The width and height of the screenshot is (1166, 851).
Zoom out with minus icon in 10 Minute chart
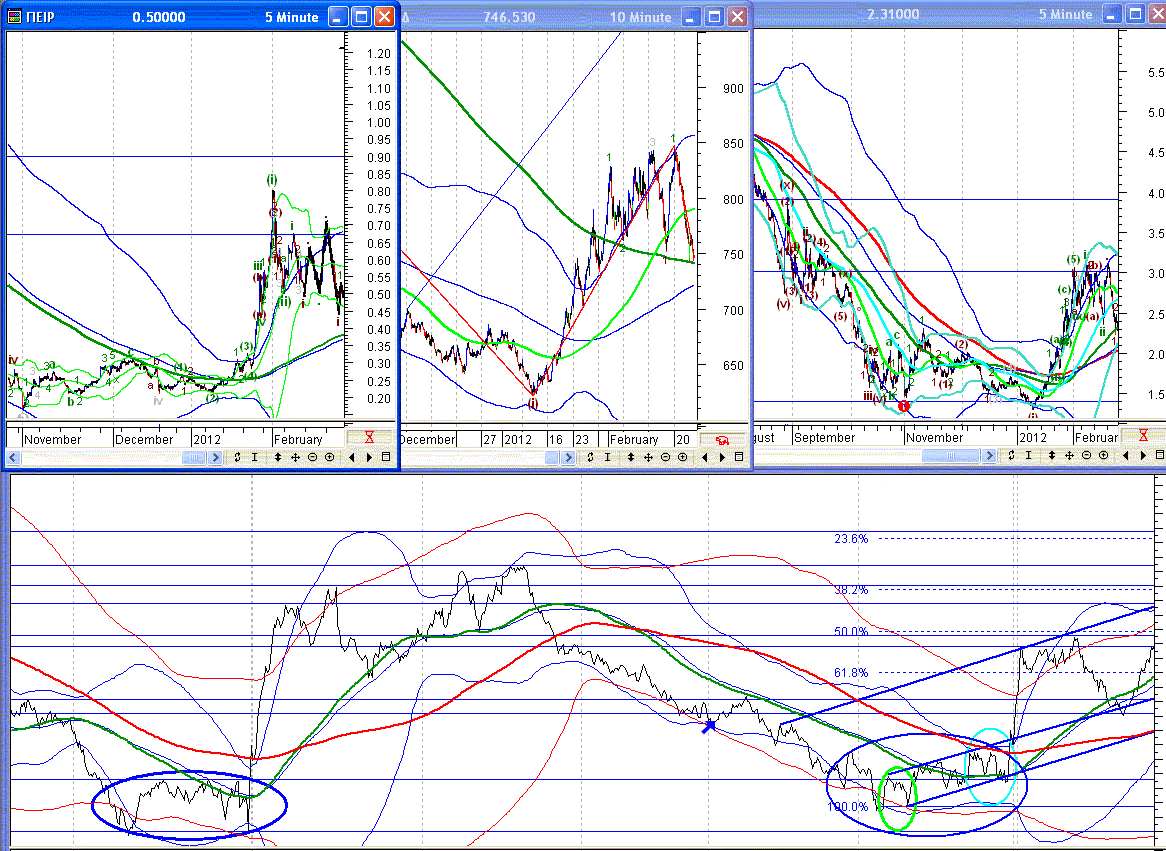[x=666, y=457]
